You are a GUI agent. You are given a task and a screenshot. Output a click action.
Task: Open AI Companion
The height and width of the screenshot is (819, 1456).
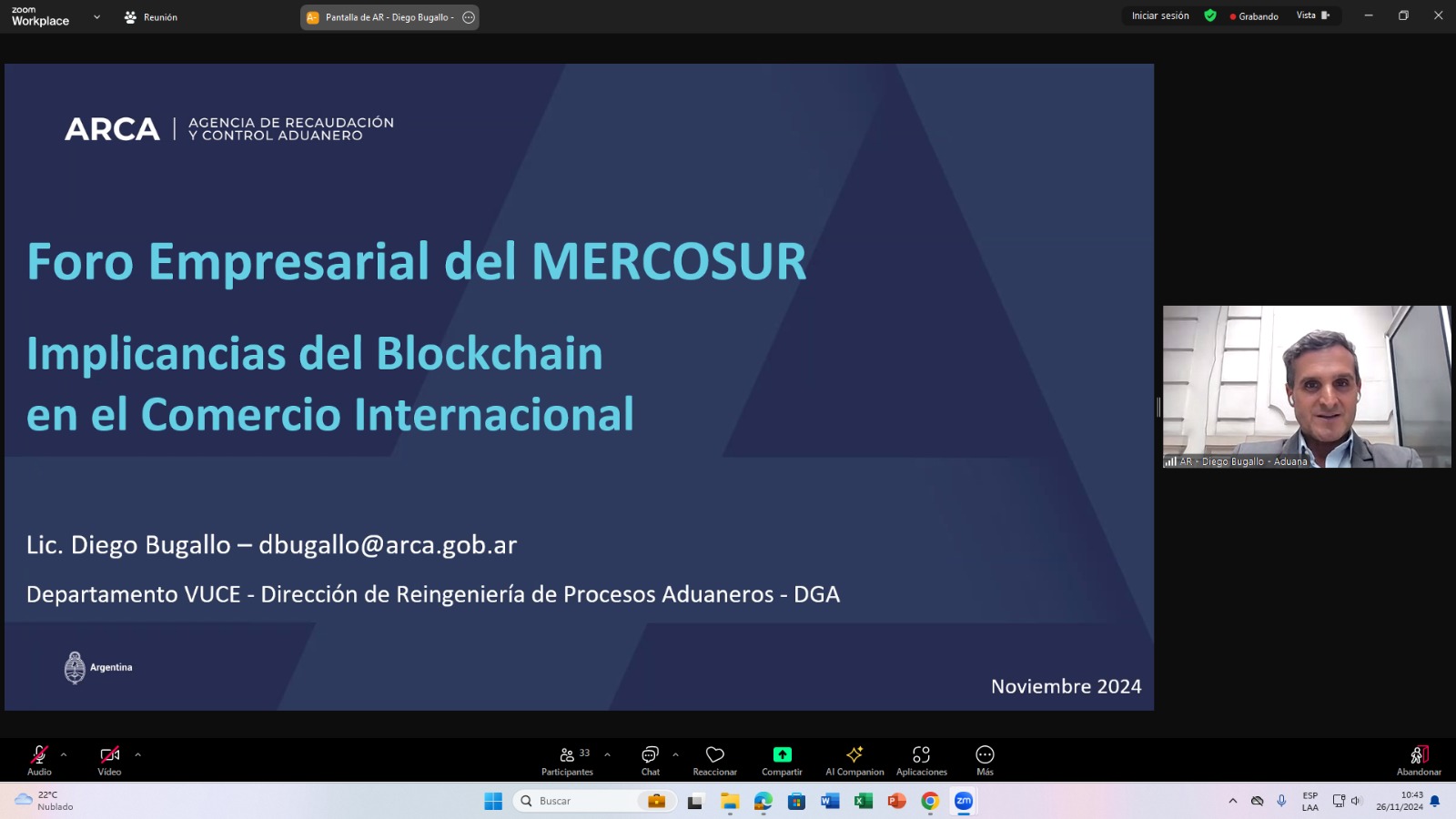(x=854, y=760)
